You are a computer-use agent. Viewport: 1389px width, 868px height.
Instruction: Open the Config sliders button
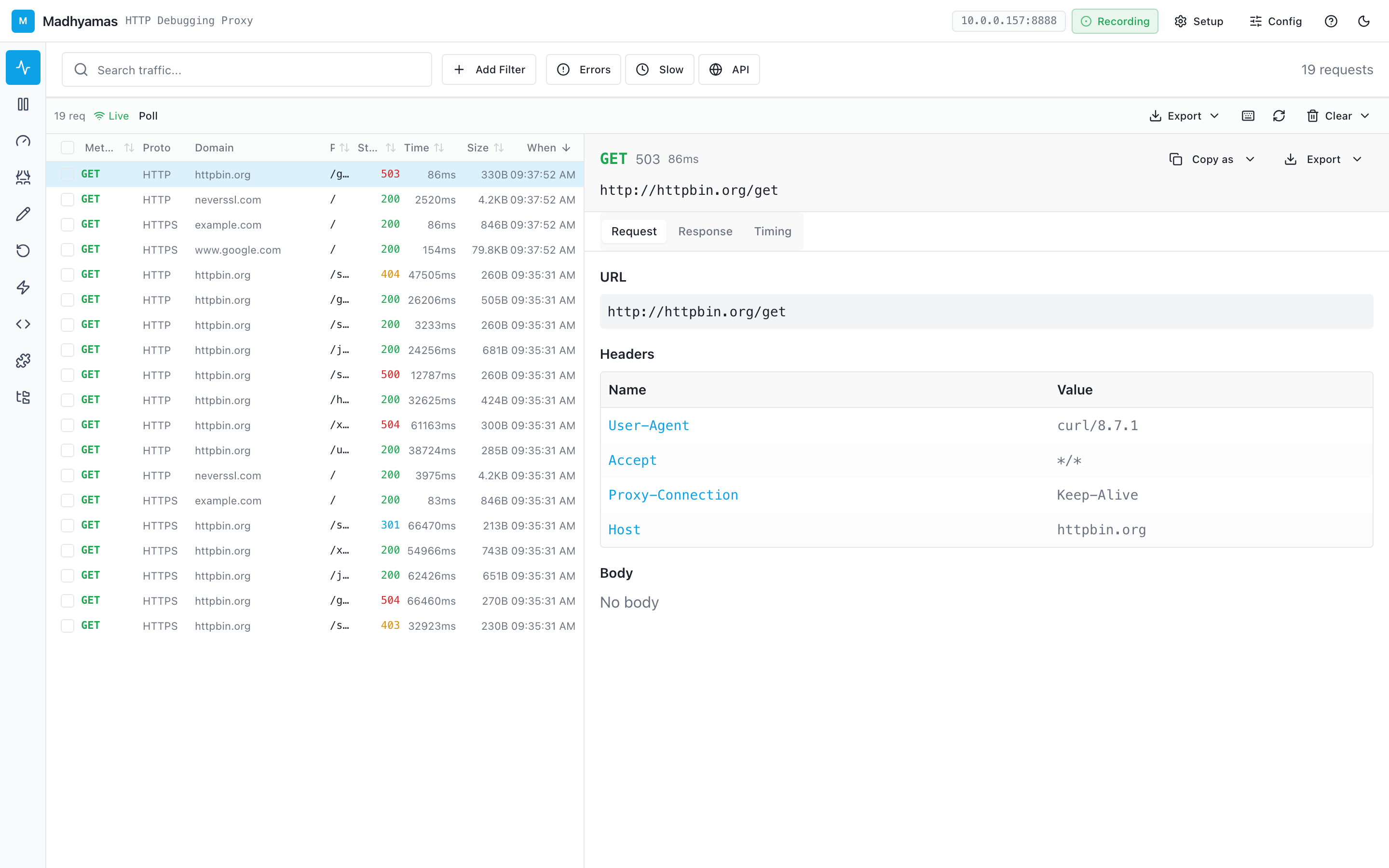coord(1275,21)
